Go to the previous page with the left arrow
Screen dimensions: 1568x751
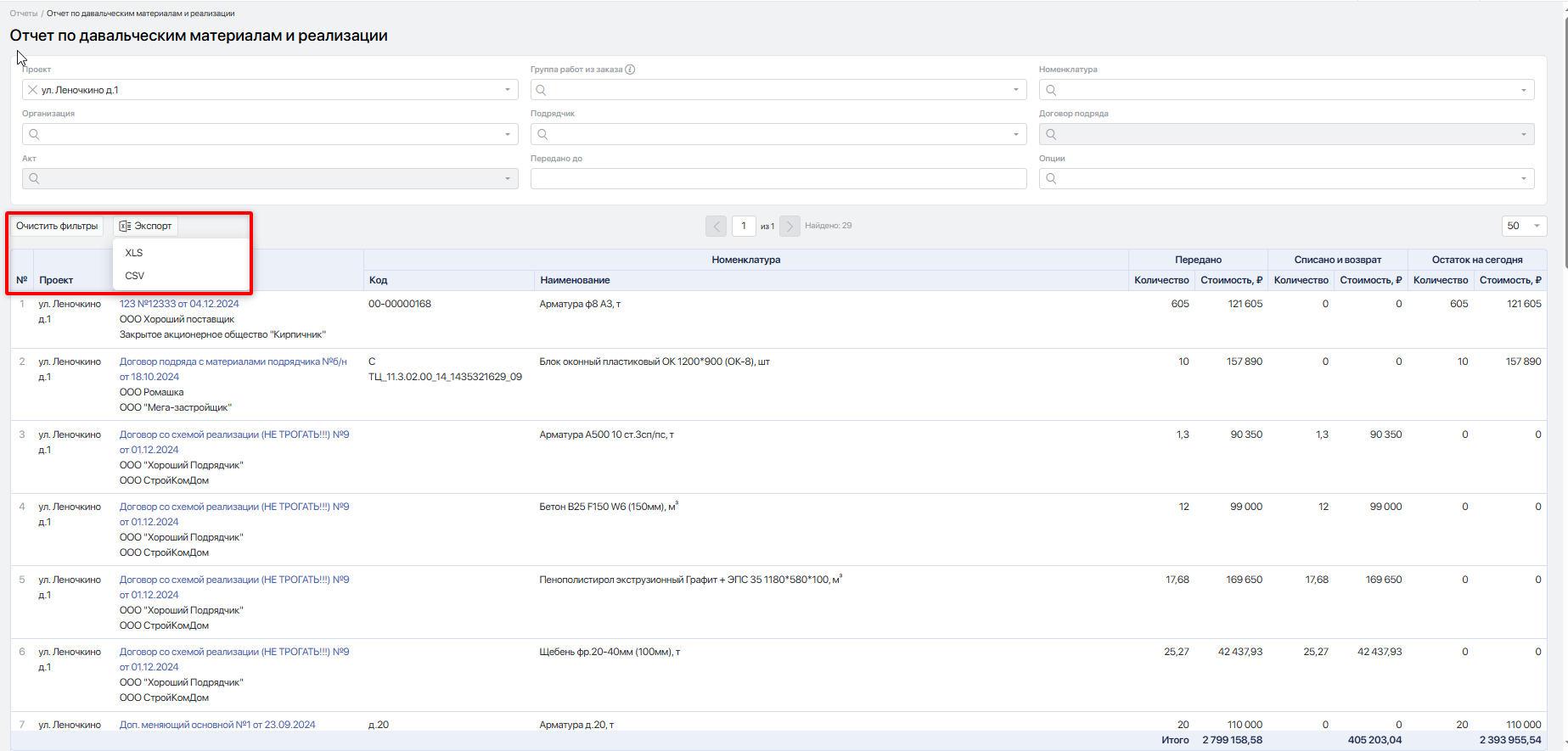click(x=717, y=226)
